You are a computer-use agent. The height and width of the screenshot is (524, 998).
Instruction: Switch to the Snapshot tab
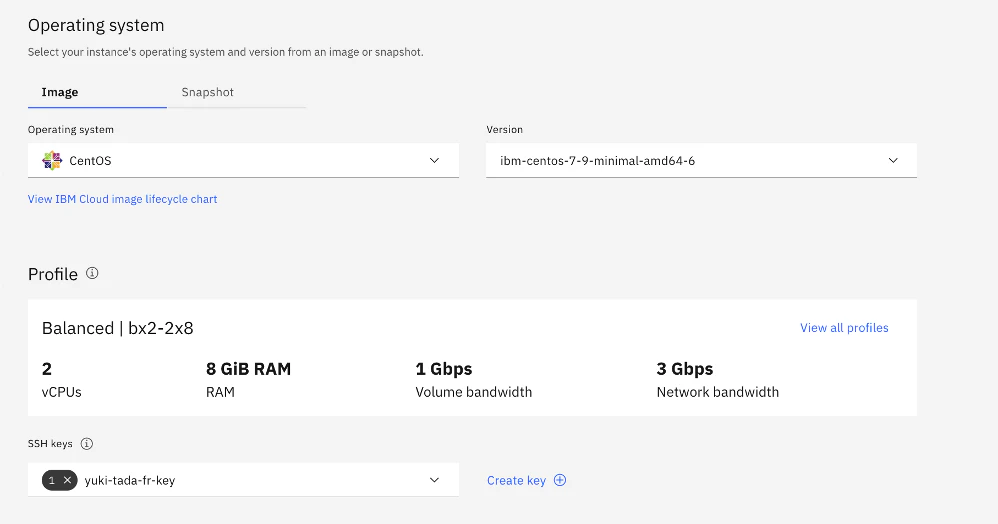236,92
